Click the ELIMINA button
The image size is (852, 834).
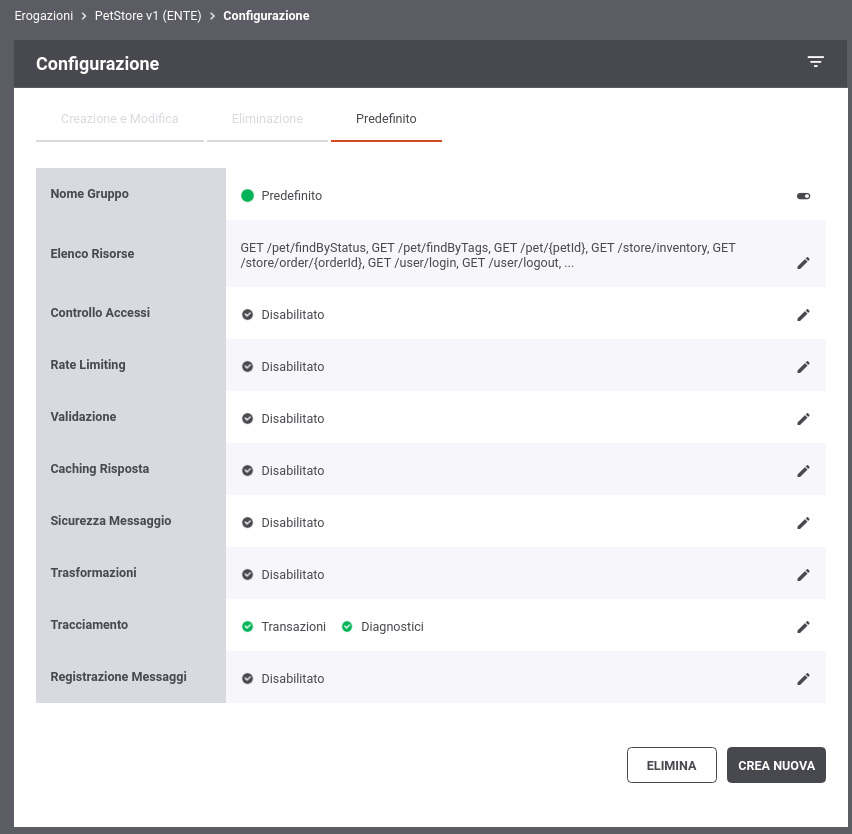[x=672, y=765]
